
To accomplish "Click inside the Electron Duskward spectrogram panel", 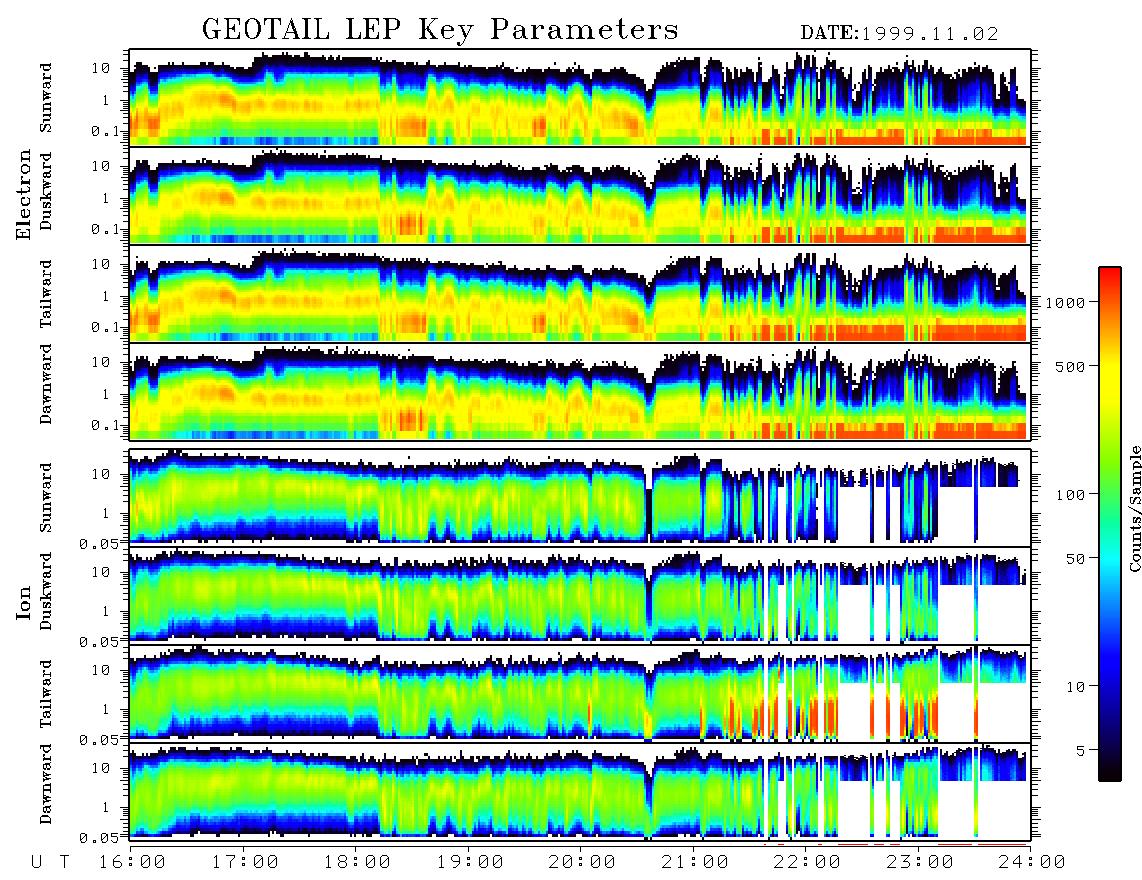I will point(580,195).
